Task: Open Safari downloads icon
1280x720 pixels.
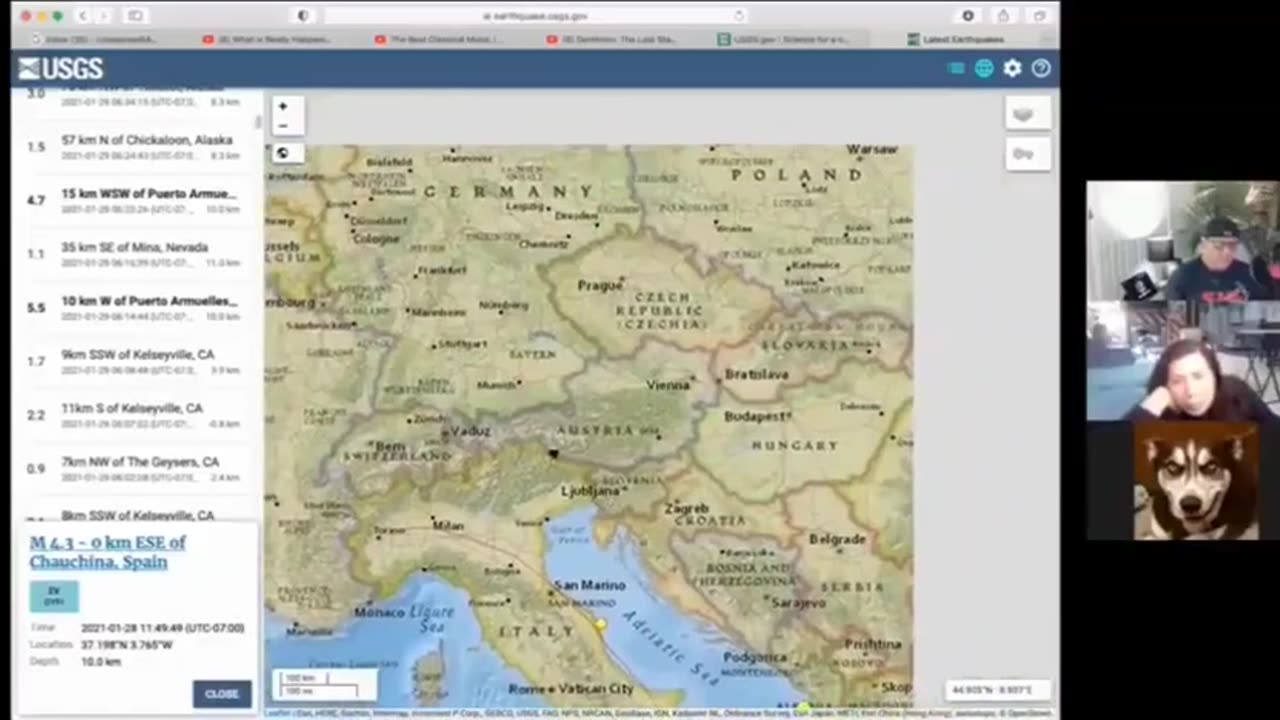Action: [x=968, y=16]
